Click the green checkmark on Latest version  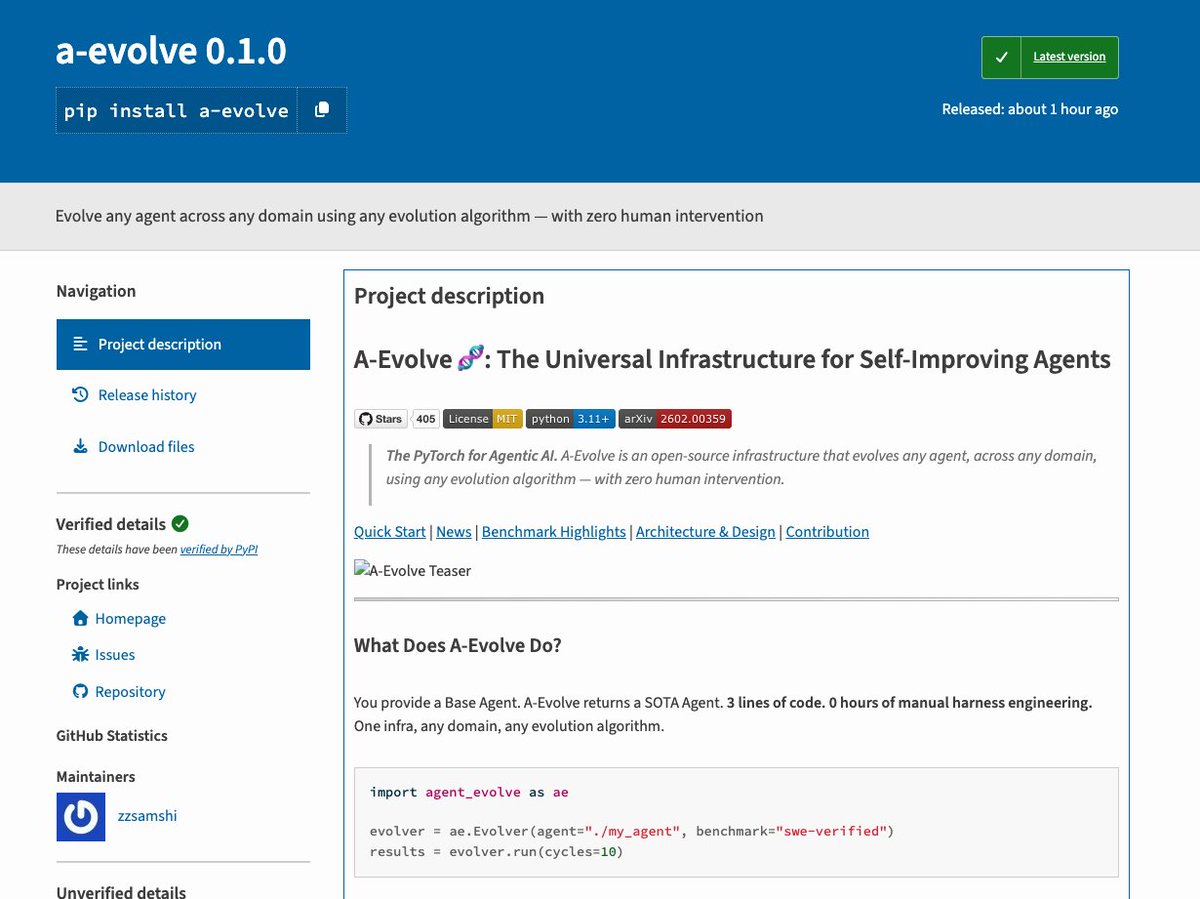(x=1002, y=57)
